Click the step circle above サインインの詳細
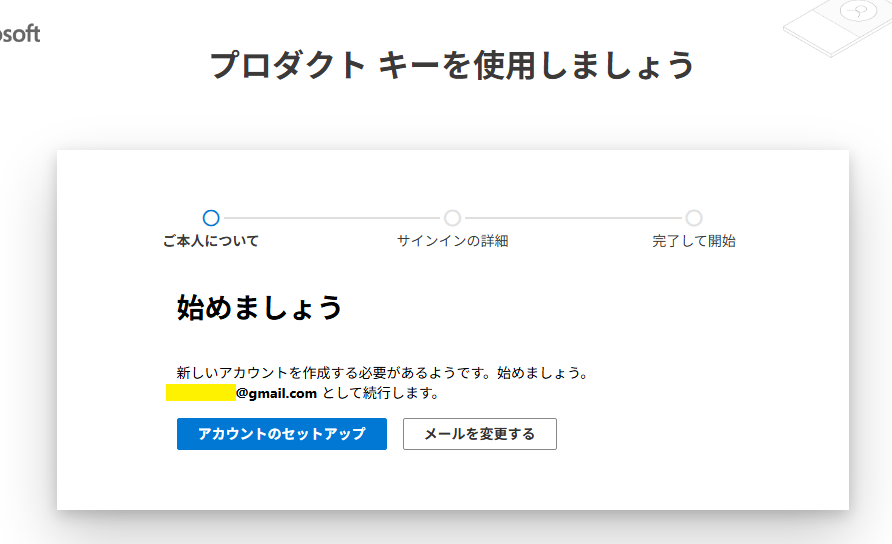The image size is (892, 544). click(x=452, y=218)
